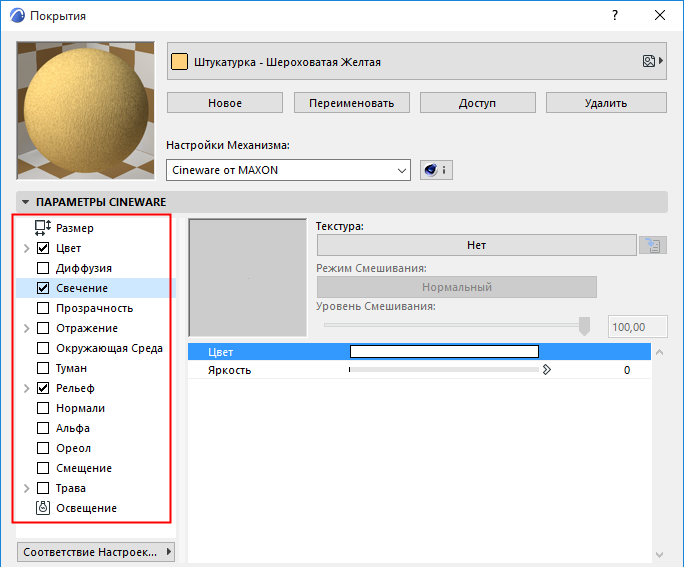Click the Яркость keyframe arrow icon
The height and width of the screenshot is (567, 684).
[547, 370]
